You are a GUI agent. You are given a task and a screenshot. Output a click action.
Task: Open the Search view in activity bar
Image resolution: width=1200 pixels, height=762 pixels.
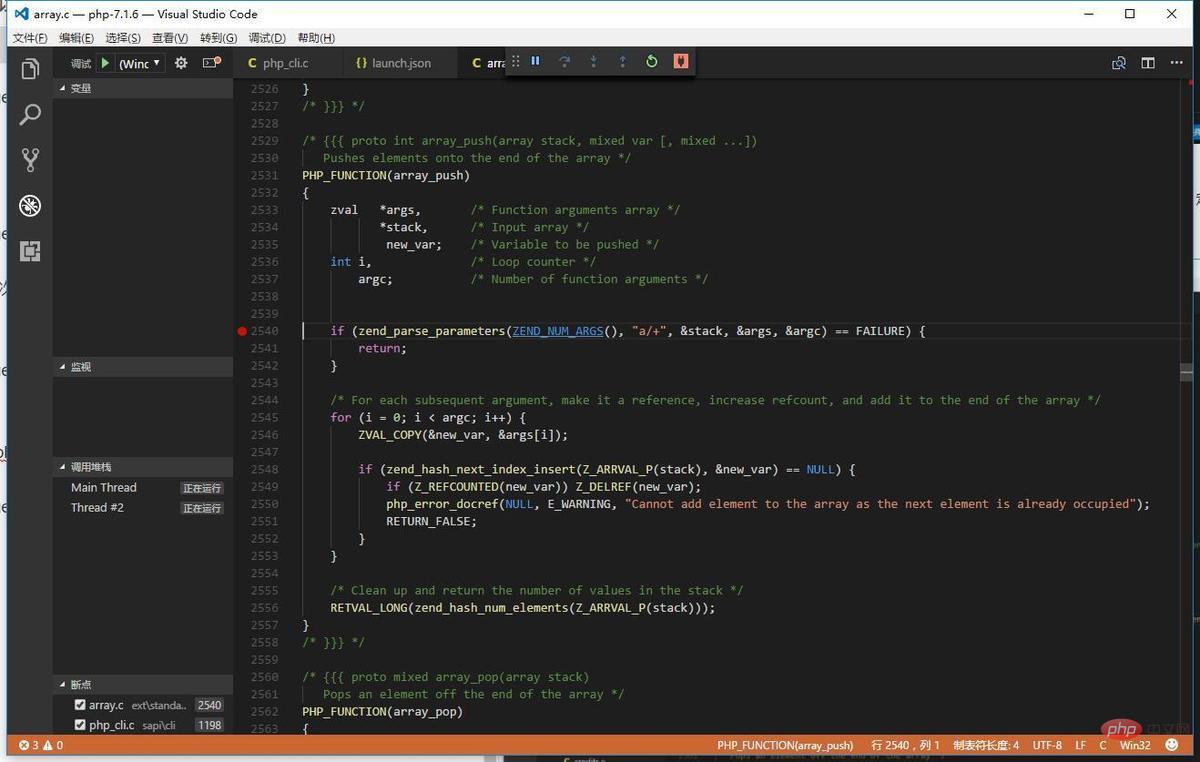coord(30,115)
